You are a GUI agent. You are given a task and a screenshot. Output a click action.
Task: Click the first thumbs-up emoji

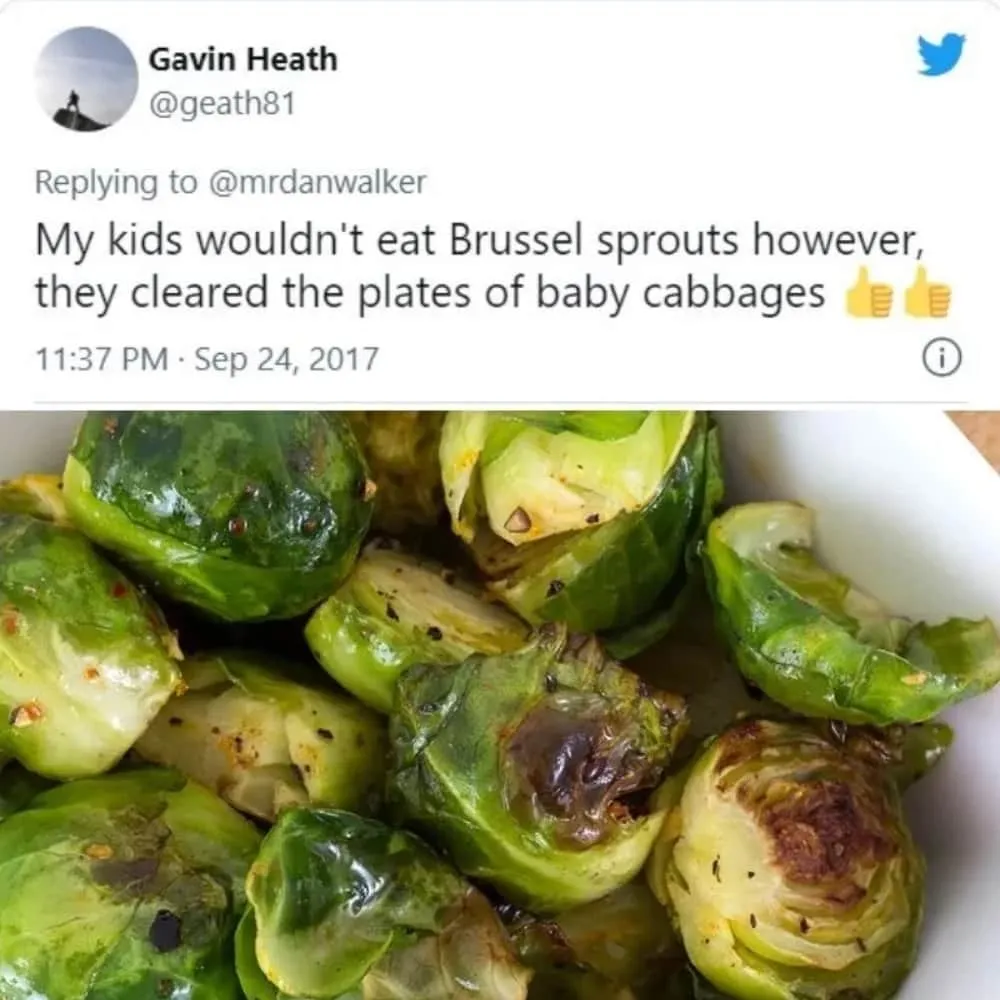867,293
